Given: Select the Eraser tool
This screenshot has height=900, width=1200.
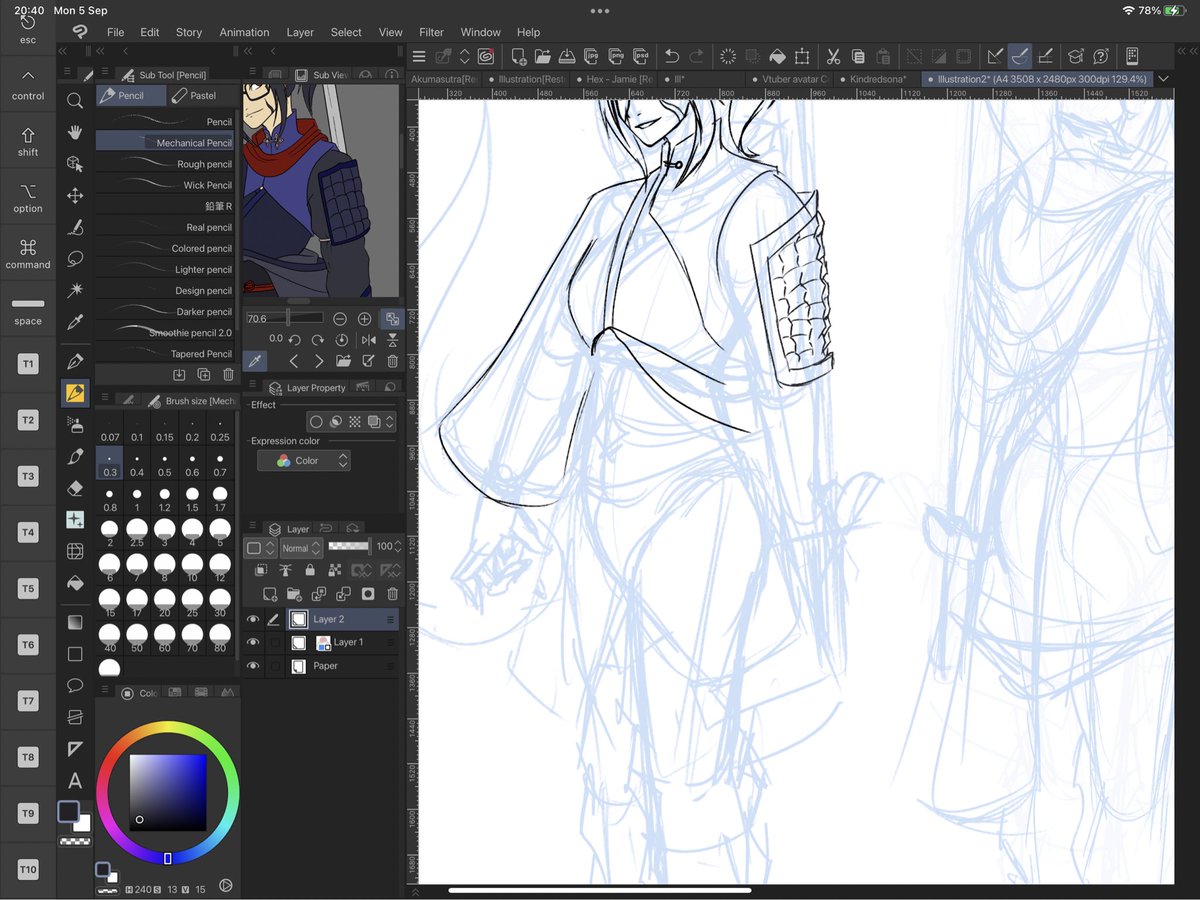Looking at the screenshot, I should [x=75, y=488].
